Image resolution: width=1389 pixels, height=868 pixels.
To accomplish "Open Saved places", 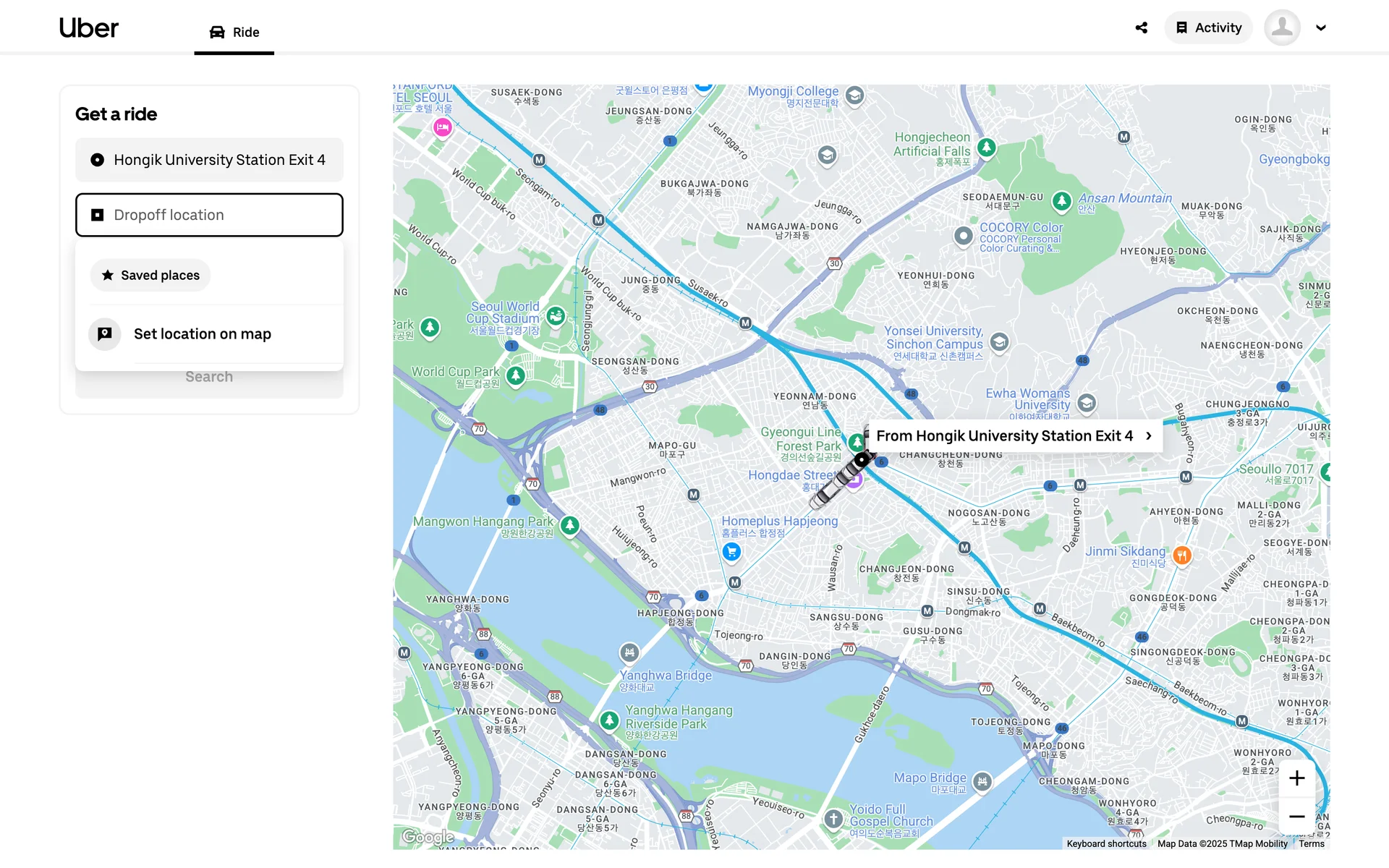I will tap(150, 276).
